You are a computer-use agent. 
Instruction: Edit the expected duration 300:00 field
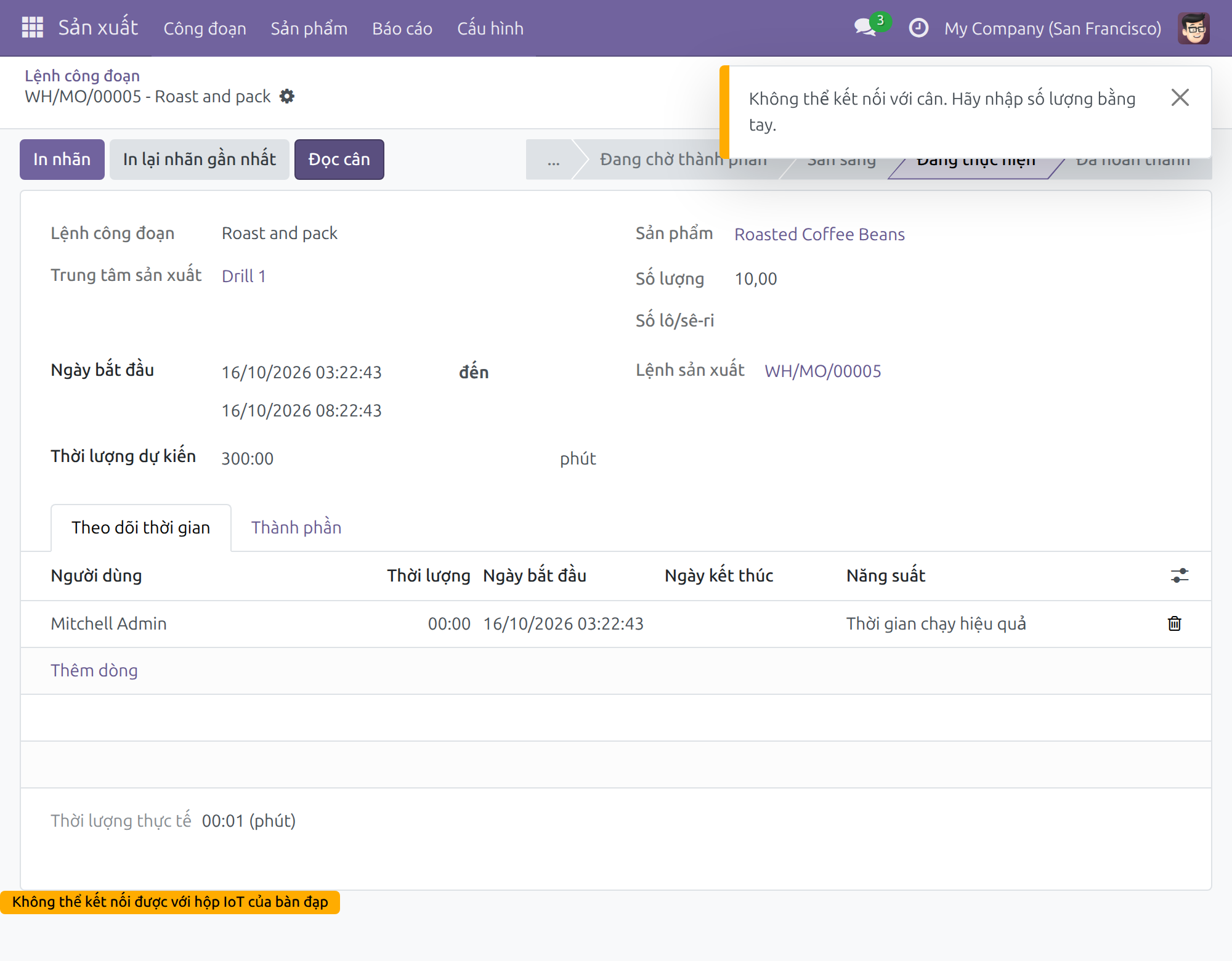pyautogui.click(x=247, y=458)
